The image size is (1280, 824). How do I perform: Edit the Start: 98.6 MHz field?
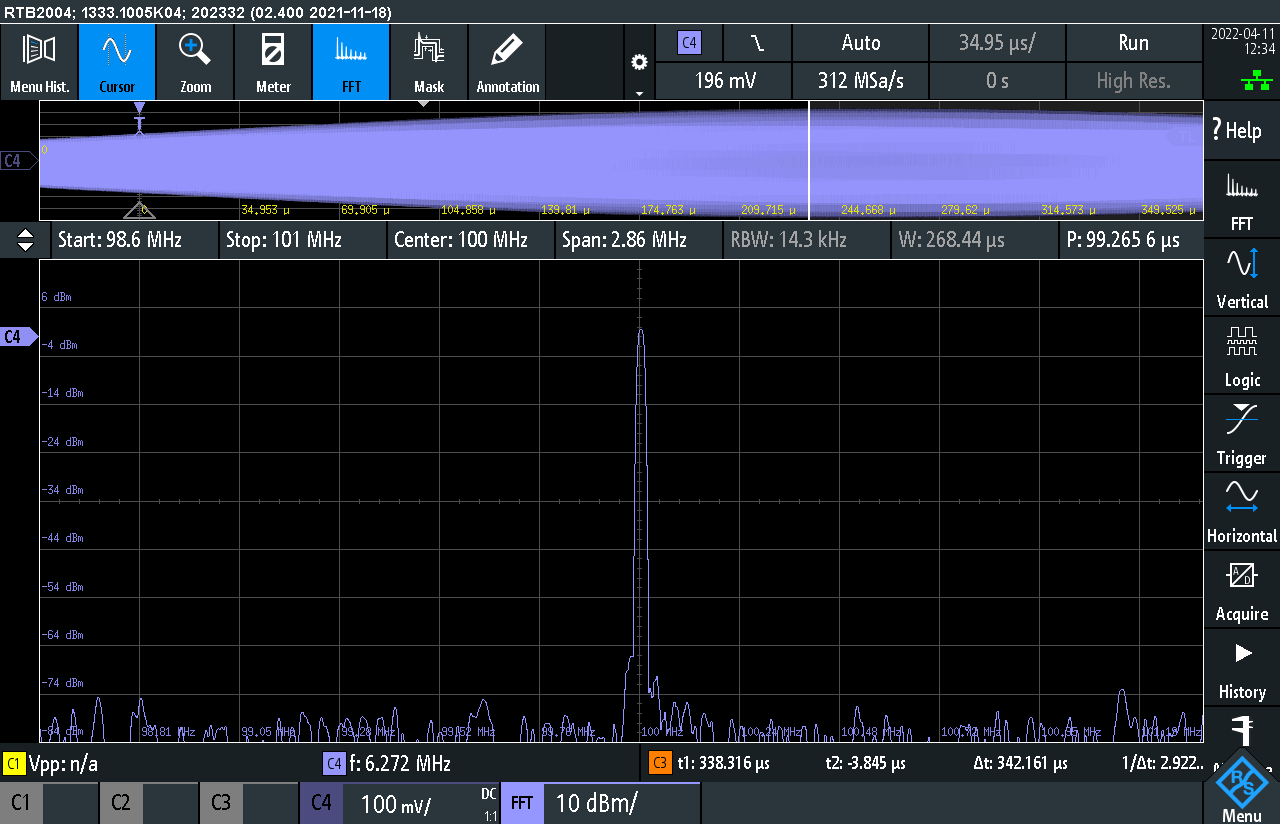(x=134, y=240)
